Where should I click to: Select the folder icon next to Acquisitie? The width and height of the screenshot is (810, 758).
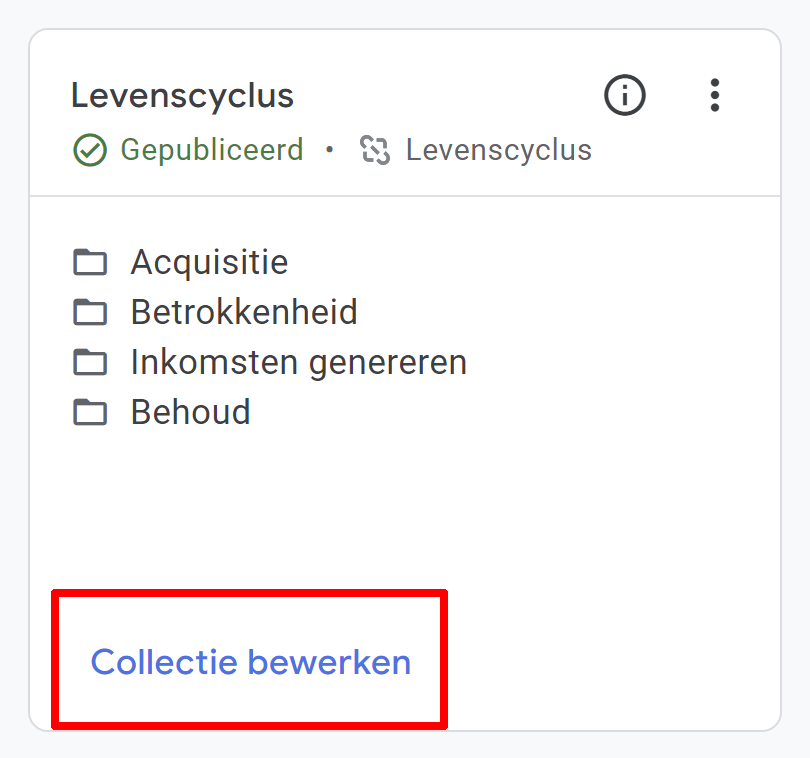point(91,262)
